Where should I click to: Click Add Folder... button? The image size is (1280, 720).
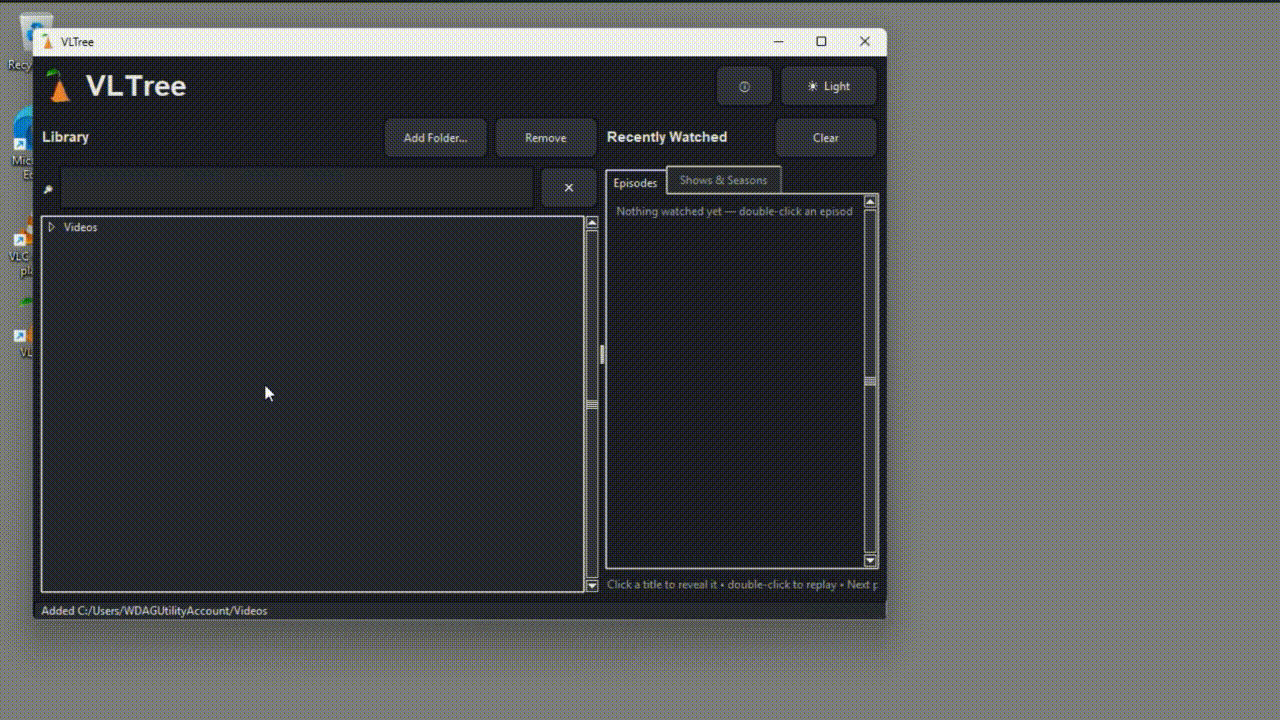435,138
